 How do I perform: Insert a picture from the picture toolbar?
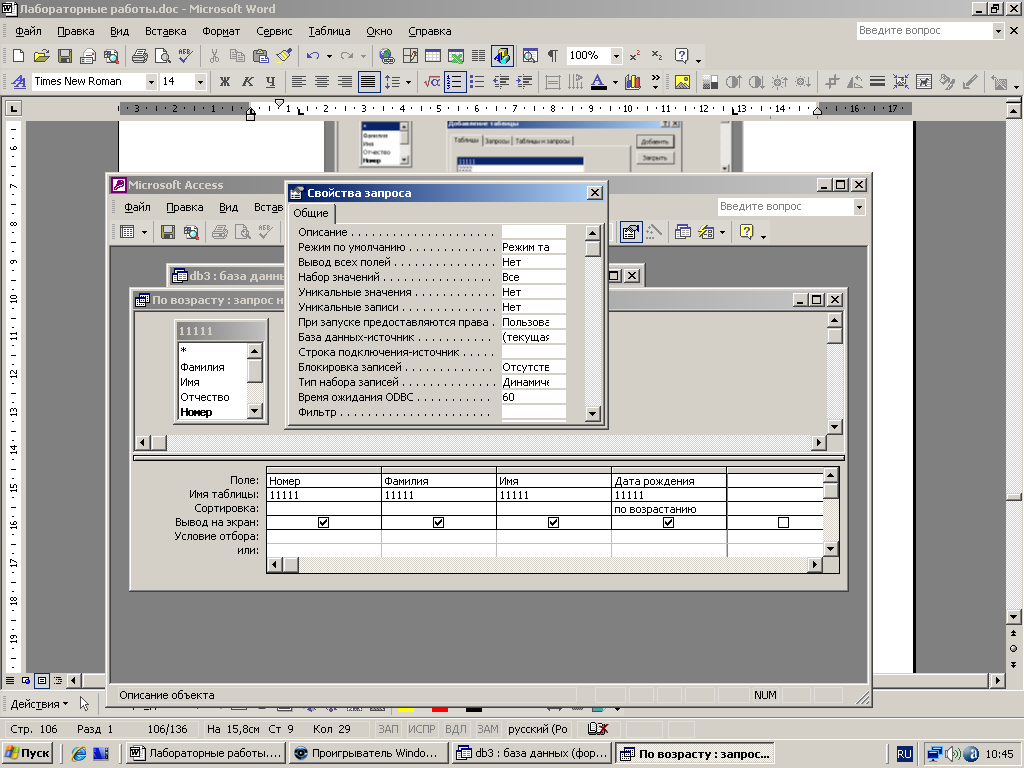coord(682,82)
